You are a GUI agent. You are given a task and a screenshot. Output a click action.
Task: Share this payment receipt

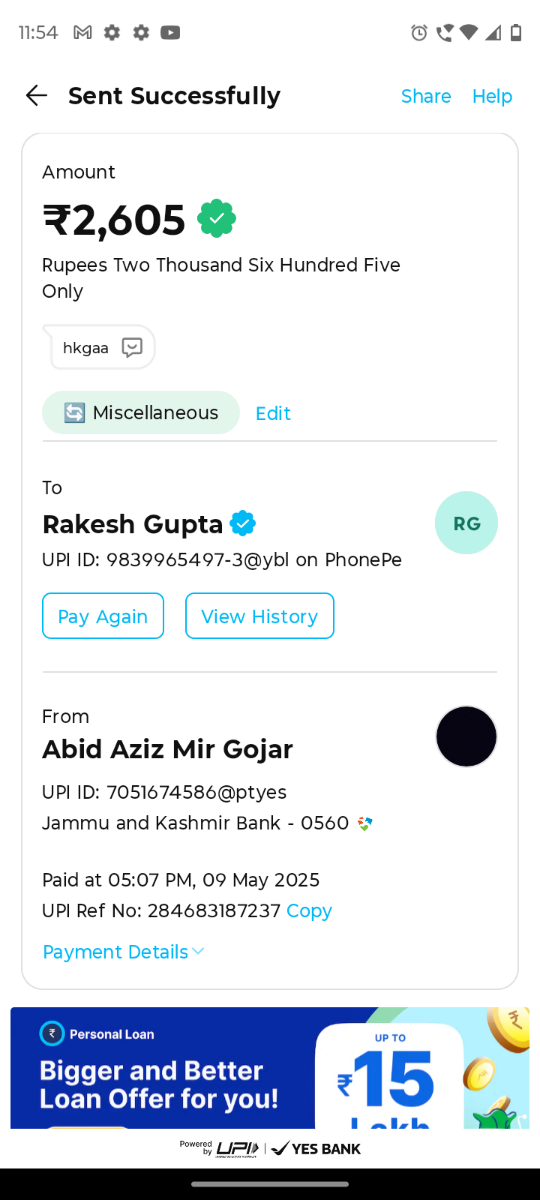426,96
